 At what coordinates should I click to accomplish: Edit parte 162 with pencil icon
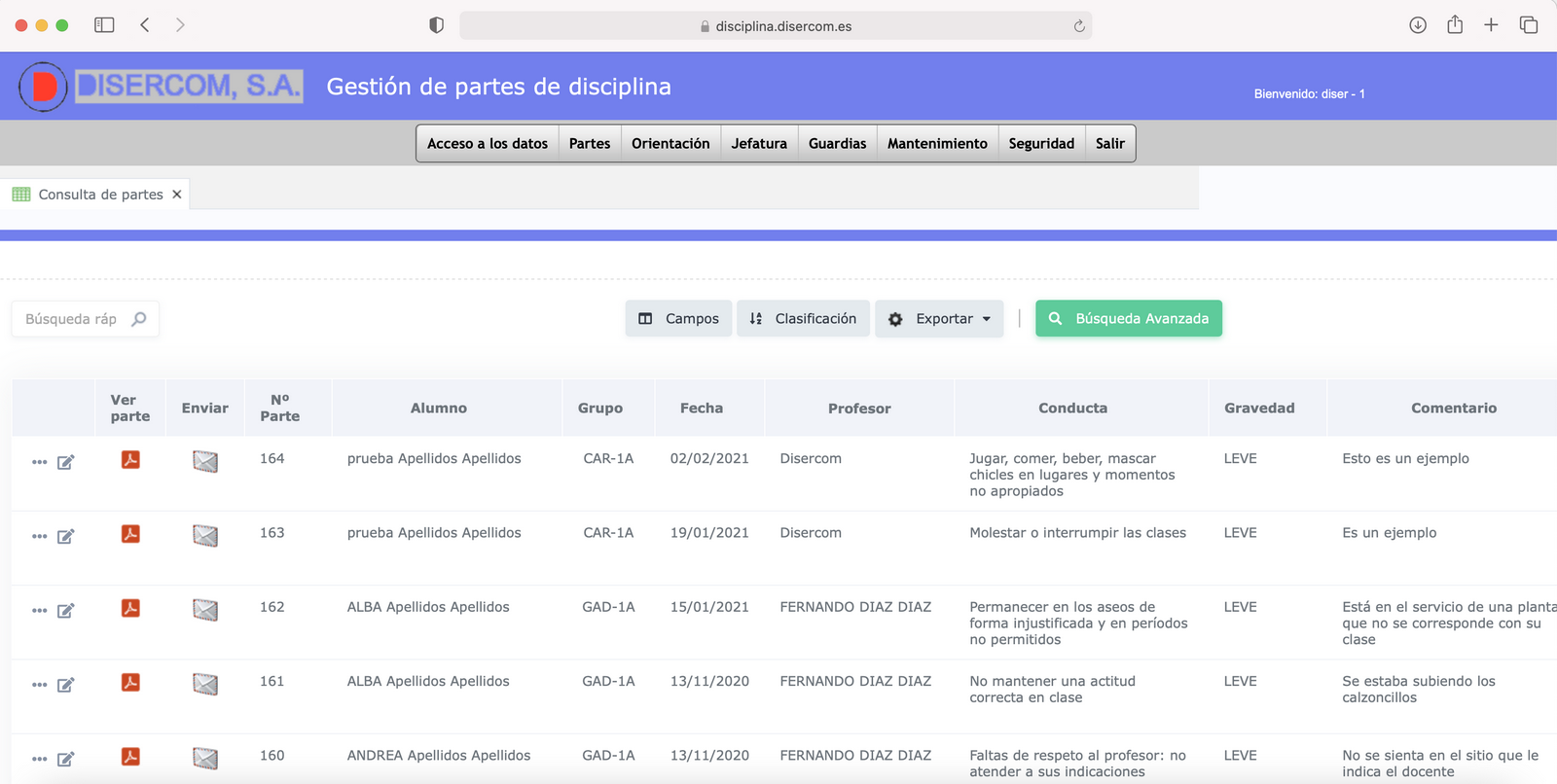(66, 611)
